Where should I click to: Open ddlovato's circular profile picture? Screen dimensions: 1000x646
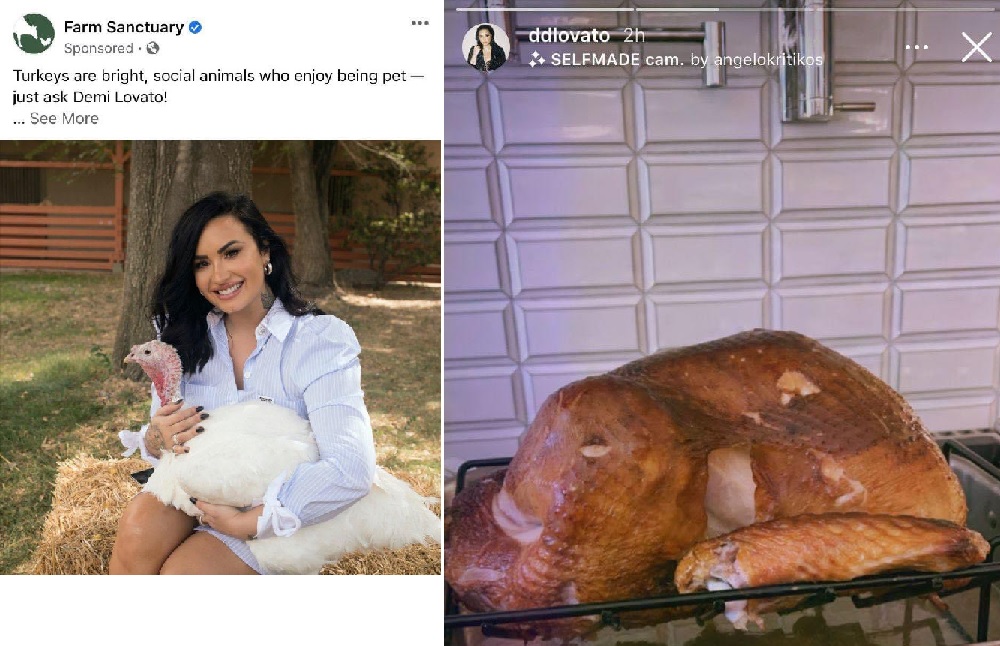point(486,47)
